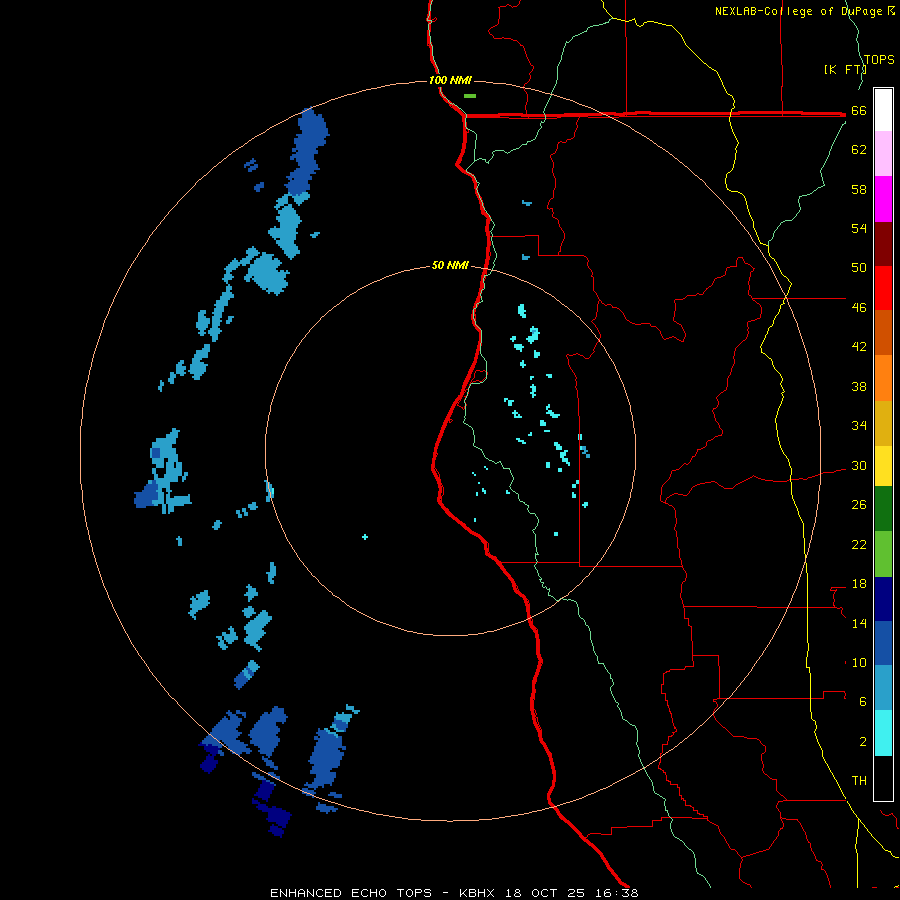Click the 26 label on the scale
The image size is (900, 900).
[x=859, y=505]
